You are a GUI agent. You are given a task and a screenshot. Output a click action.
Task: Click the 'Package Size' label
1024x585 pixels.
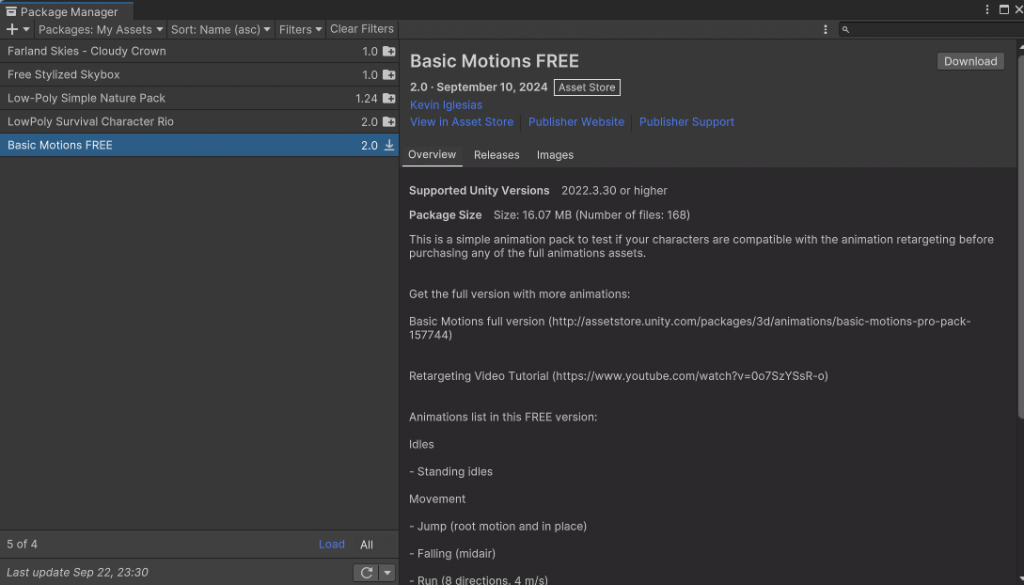point(445,215)
